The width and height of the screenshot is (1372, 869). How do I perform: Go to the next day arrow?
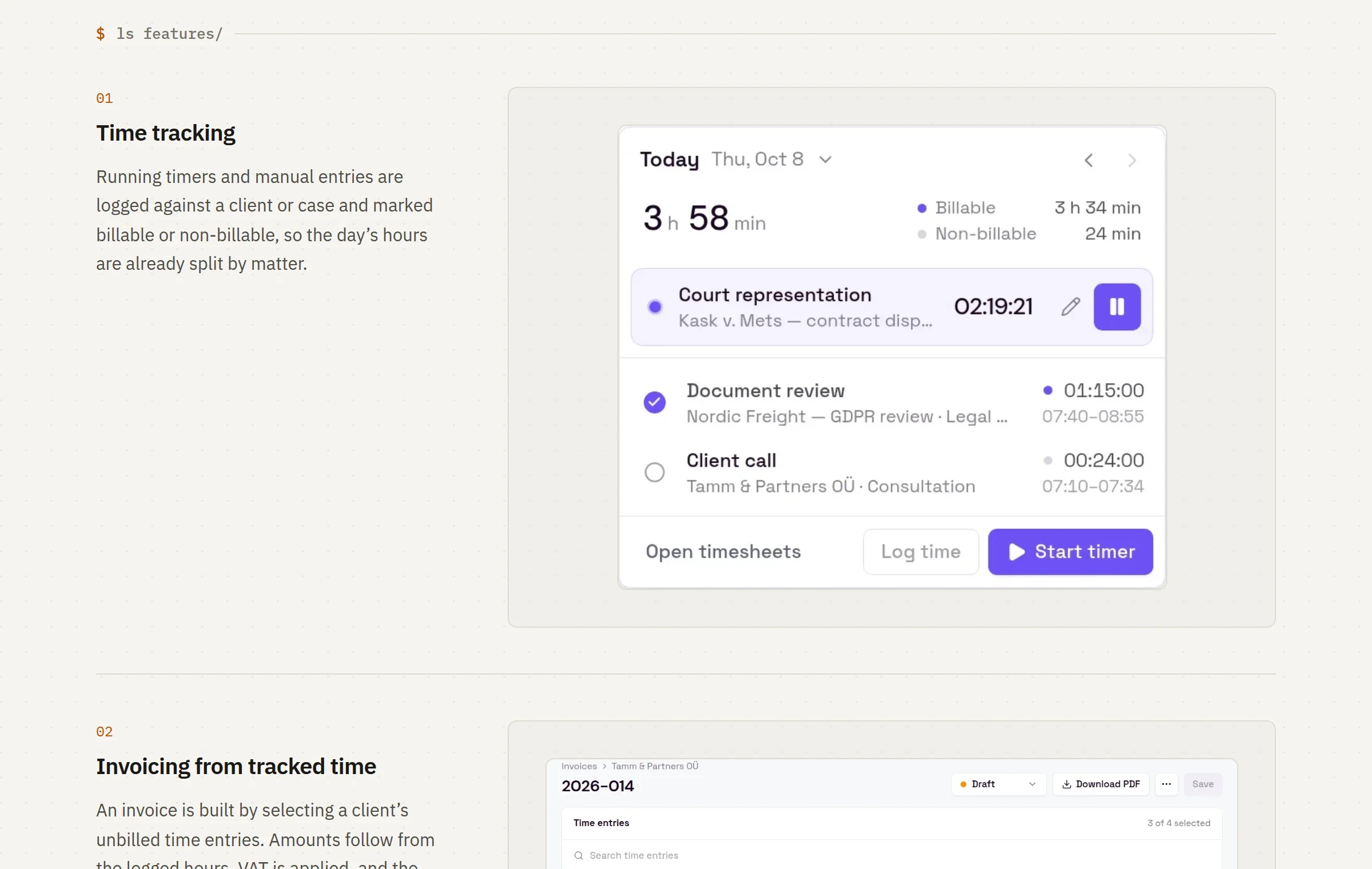(1132, 160)
